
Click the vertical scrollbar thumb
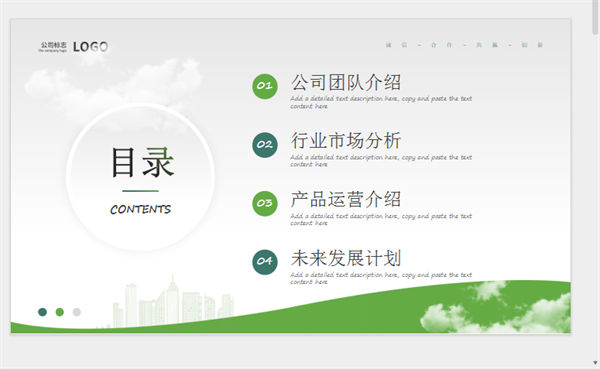pyautogui.click(x=595, y=18)
